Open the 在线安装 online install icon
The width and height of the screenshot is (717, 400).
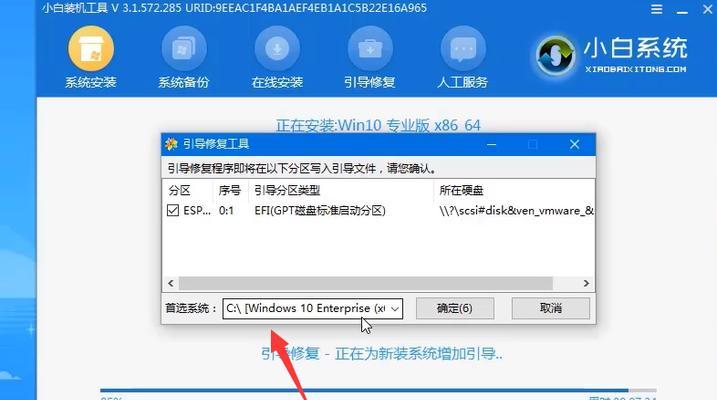tap(277, 49)
